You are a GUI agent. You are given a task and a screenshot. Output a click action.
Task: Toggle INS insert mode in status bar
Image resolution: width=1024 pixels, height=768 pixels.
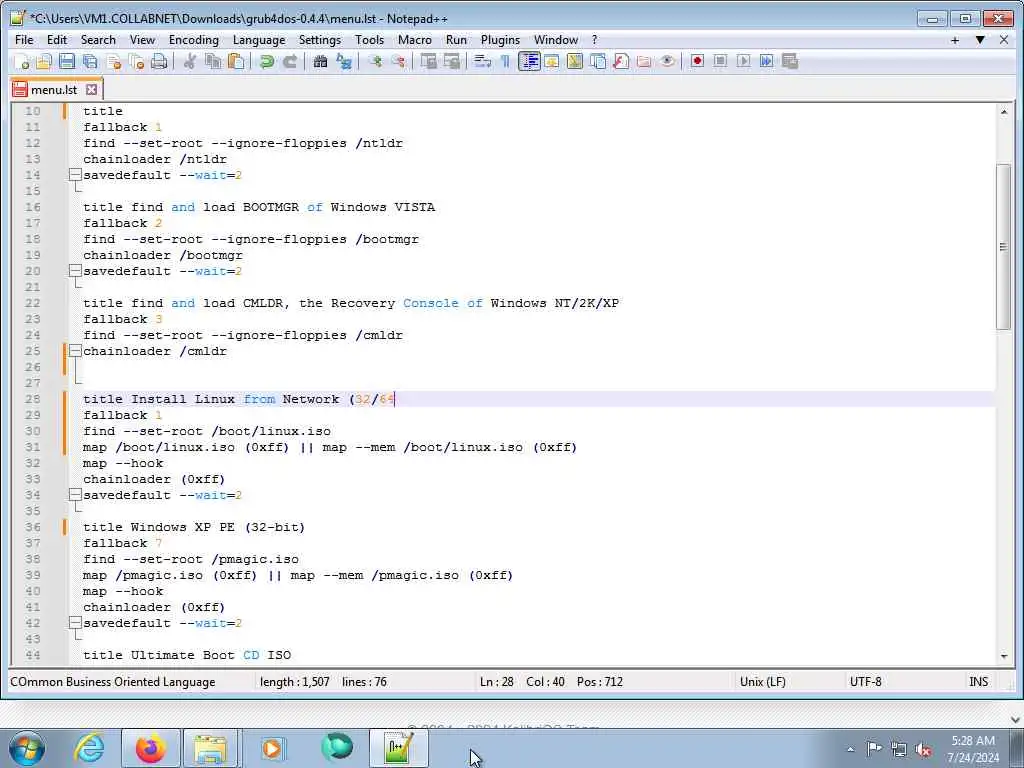pos(978,682)
